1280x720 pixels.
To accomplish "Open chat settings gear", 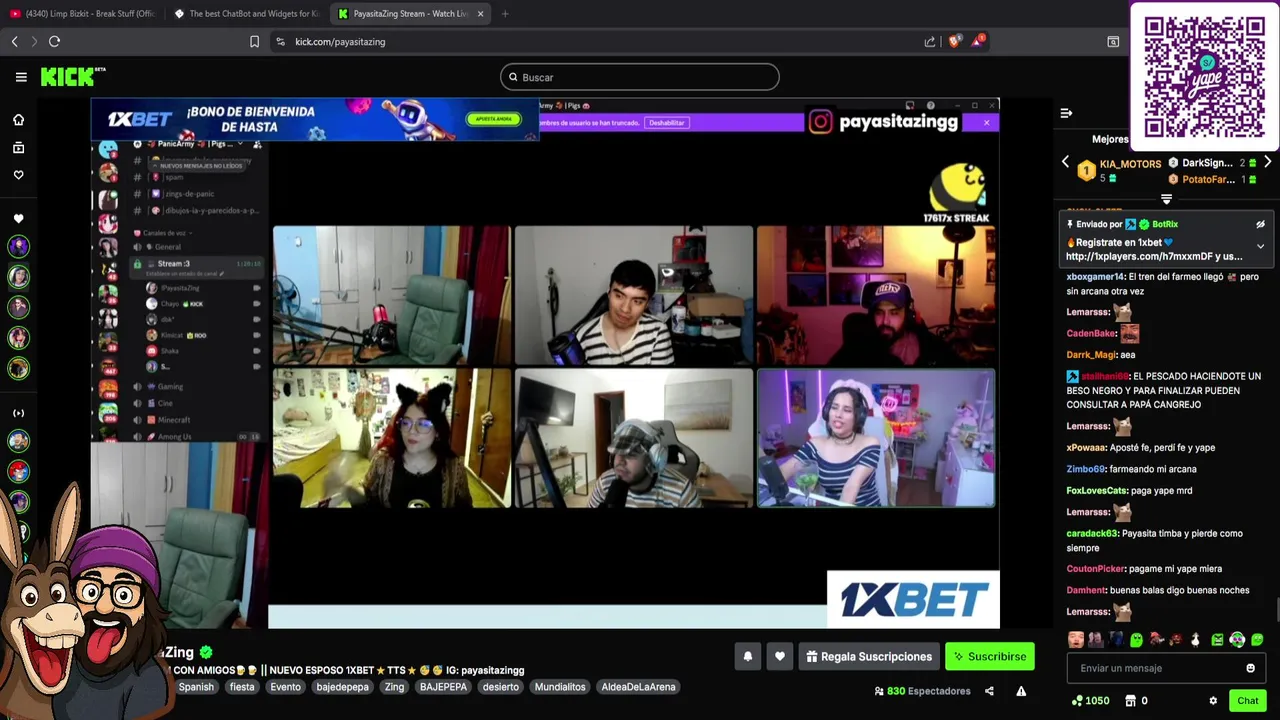I will click(1213, 701).
